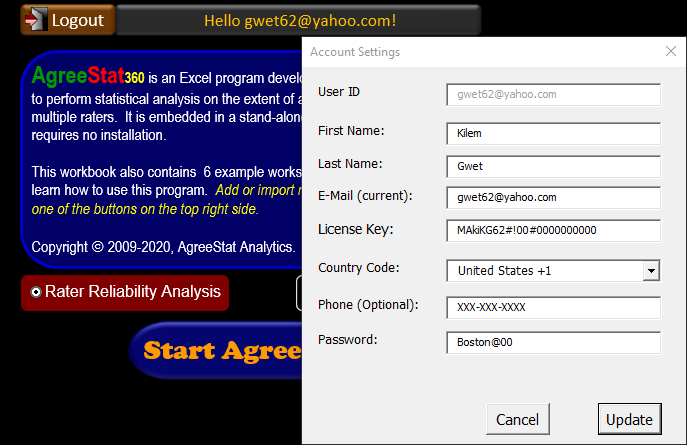Expand the Country Code dropdown arrow
Screen dimensions: 687x445
pos(652,271)
